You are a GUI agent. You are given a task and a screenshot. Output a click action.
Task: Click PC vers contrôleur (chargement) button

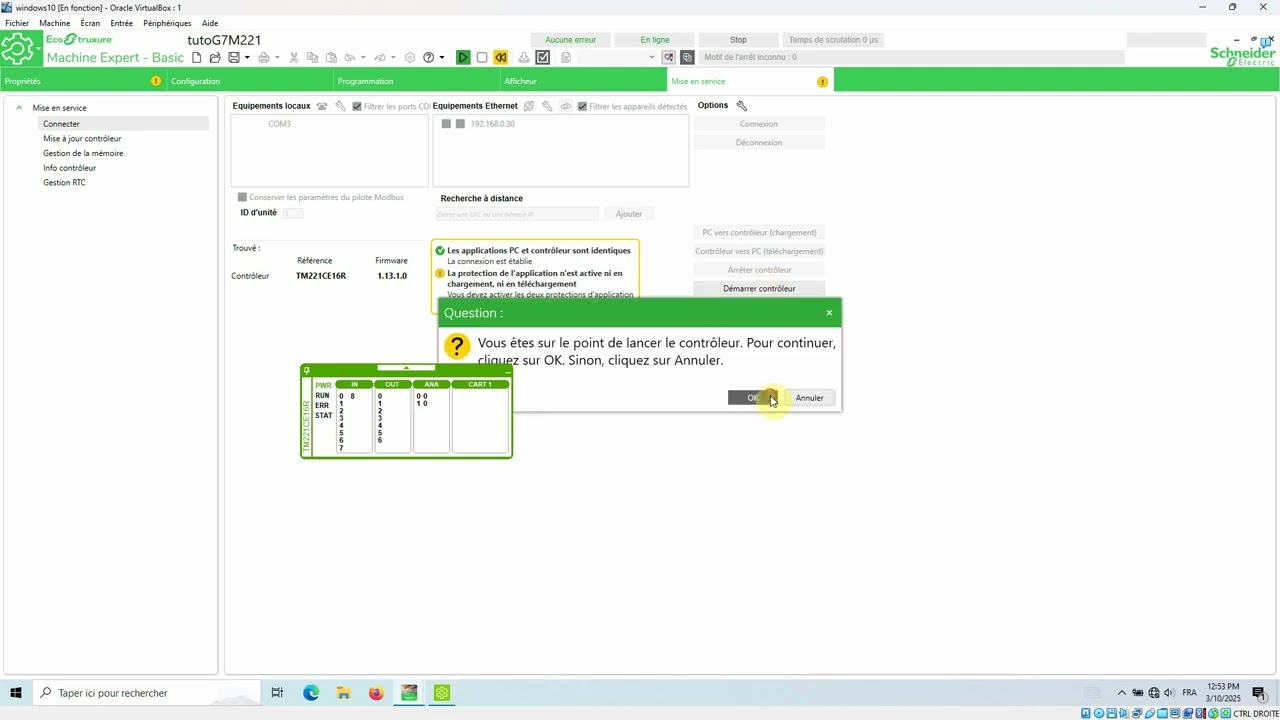click(759, 233)
